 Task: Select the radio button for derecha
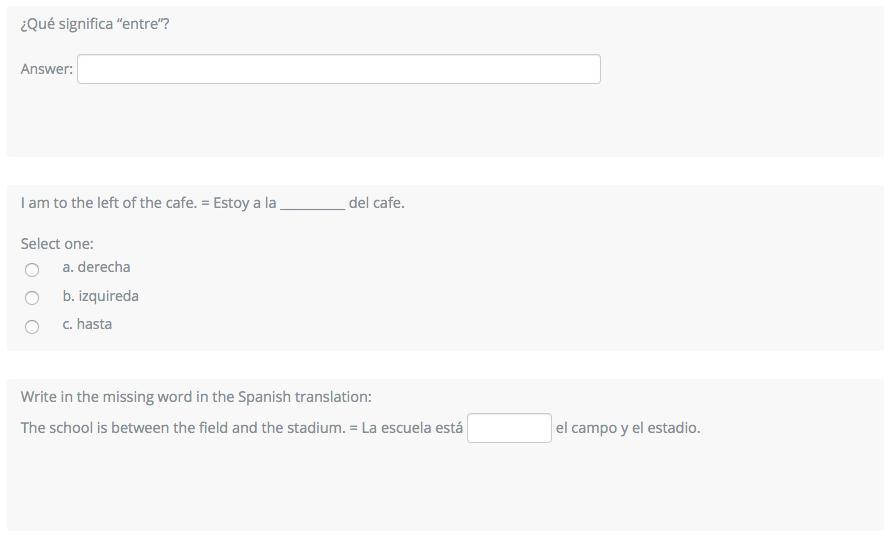pyautogui.click(x=32, y=269)
